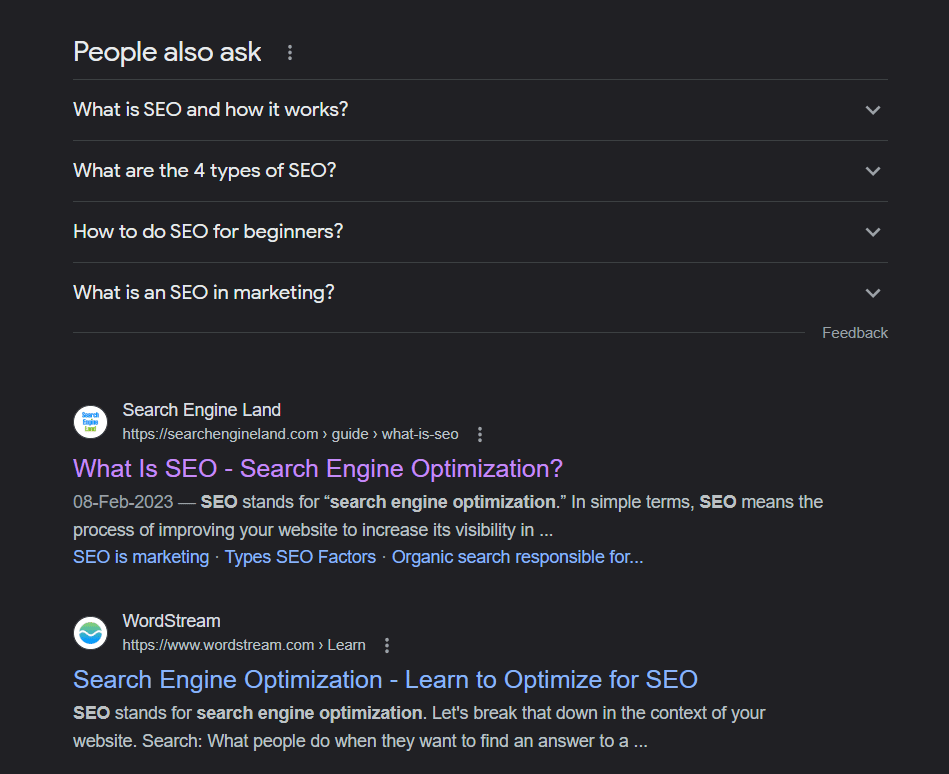The image size is (949, 774).
Task: Open the 'What Is SEO - Search Engine Optimization?' result
Action: 318,468
